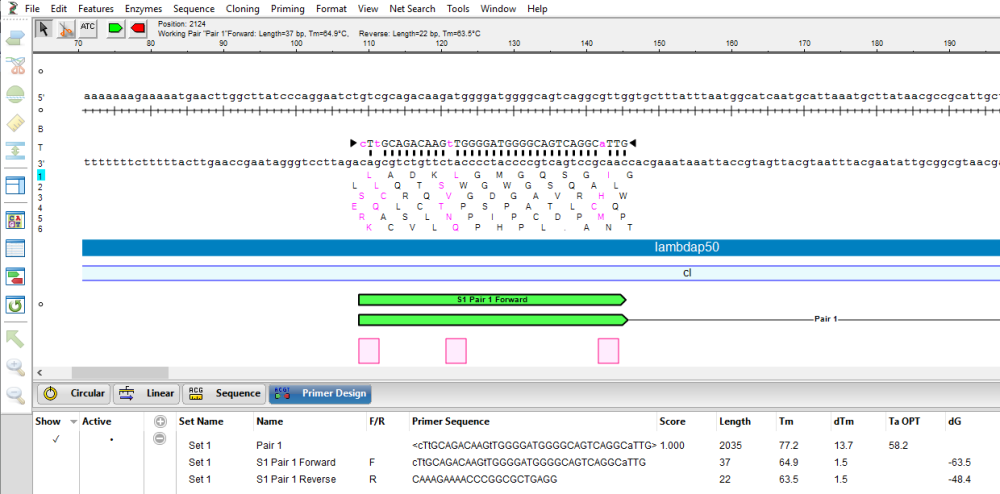Toggle reading frame 6 row label
Screen dimensions: 1000x494
pos(40,229)
